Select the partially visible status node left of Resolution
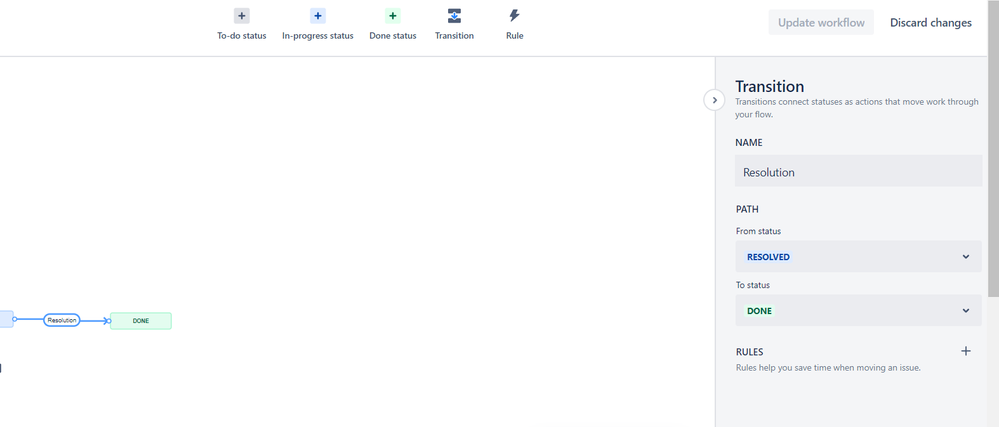This screenshot has width=999, height=427. [x=6, y=319]
